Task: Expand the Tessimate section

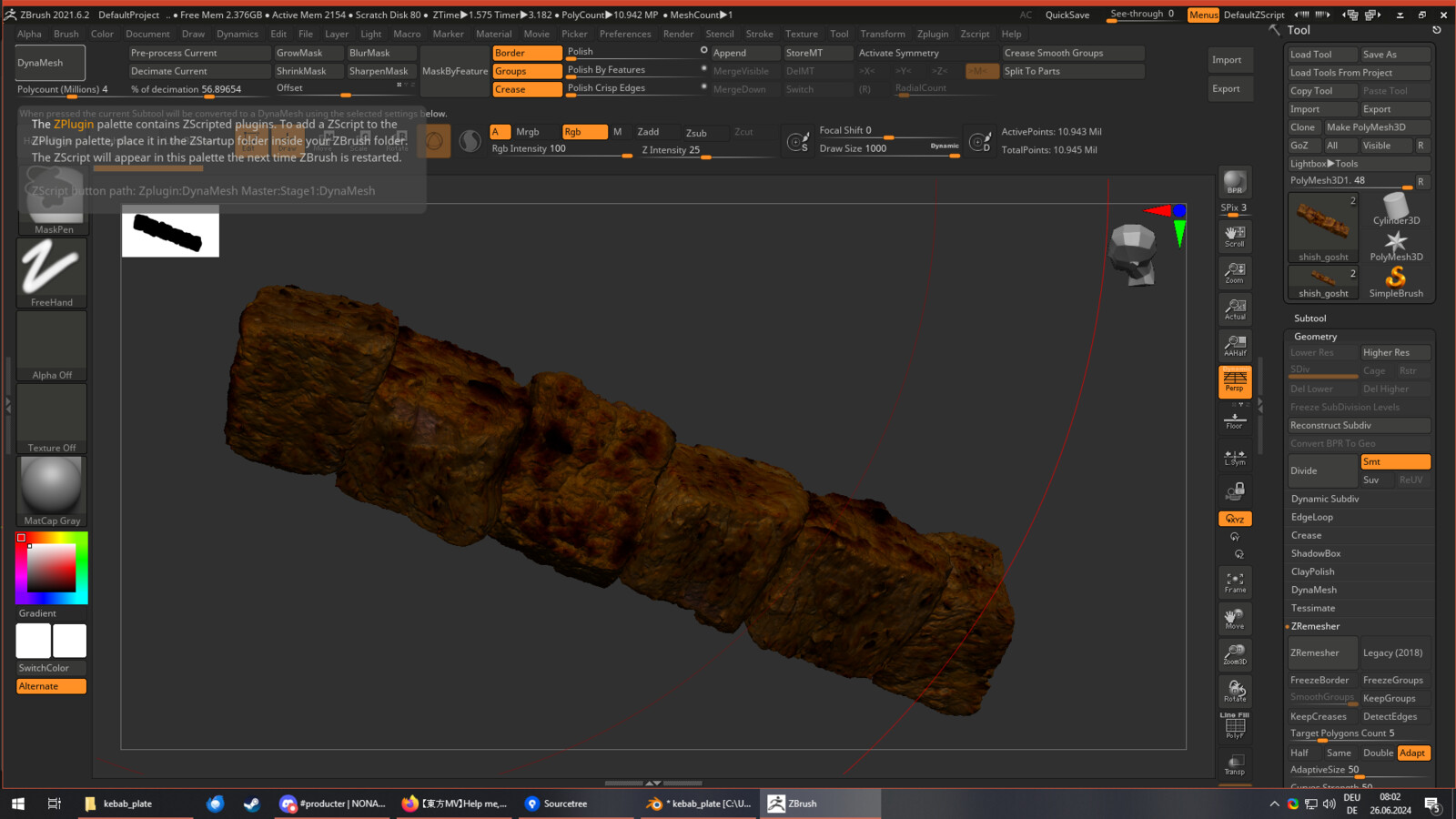Action: (x=1312, y=608)
